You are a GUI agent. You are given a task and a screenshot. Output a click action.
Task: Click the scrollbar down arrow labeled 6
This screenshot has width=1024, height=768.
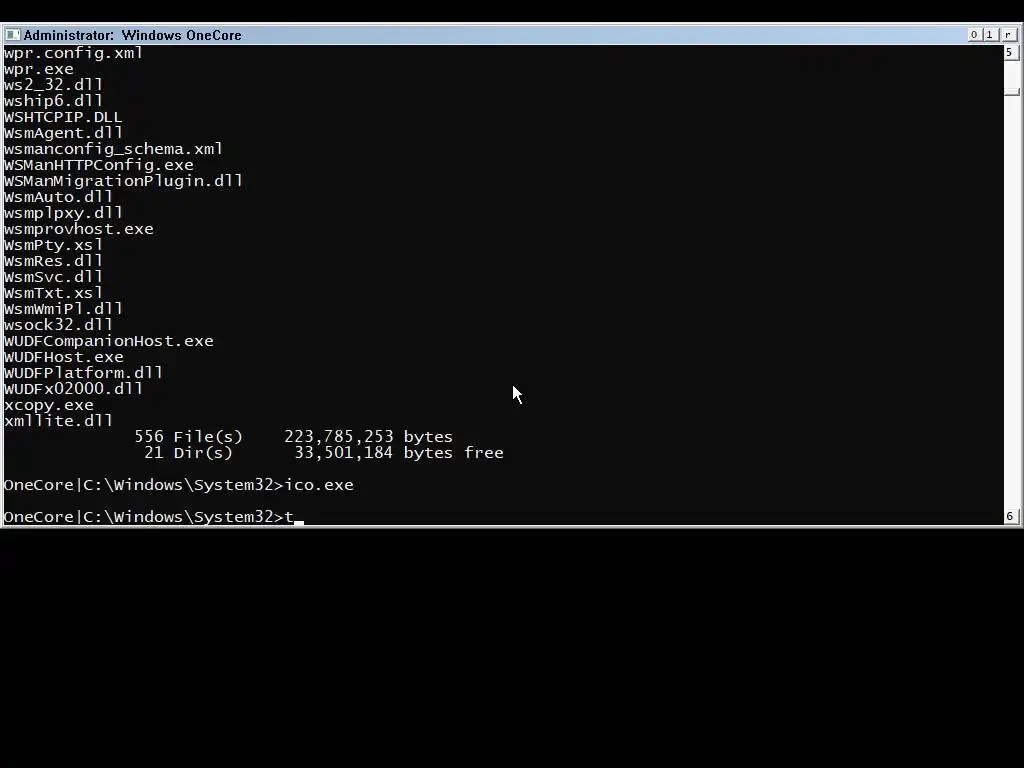point(1010,517)
